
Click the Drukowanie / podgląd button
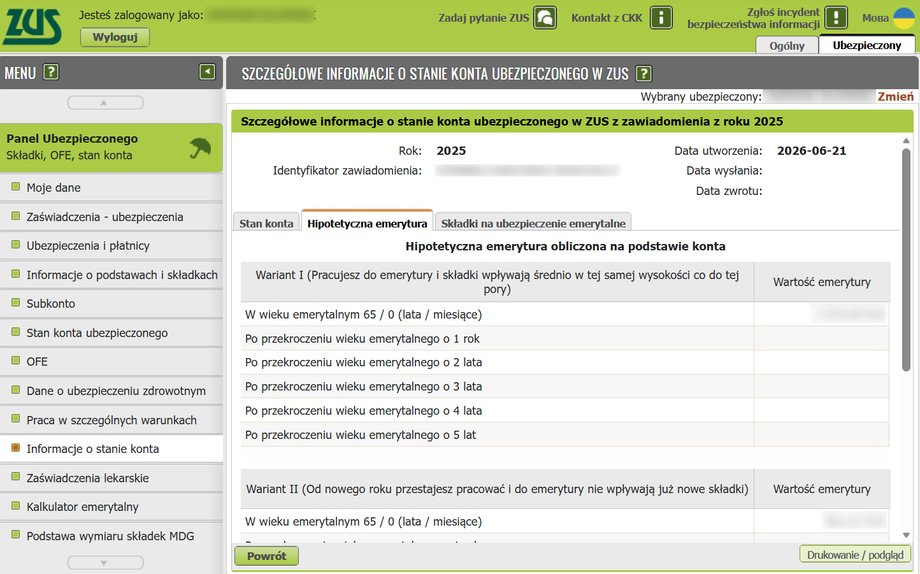[x=855, y=555]
